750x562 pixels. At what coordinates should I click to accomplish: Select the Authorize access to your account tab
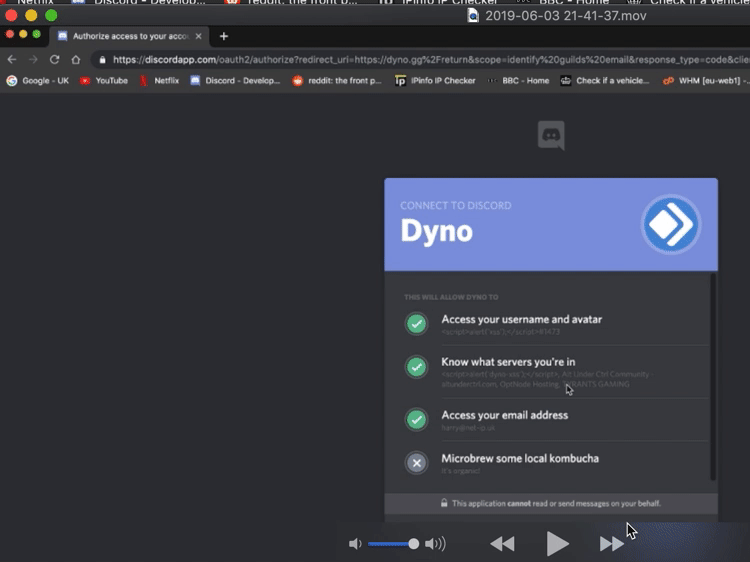(x=129, y=36)
